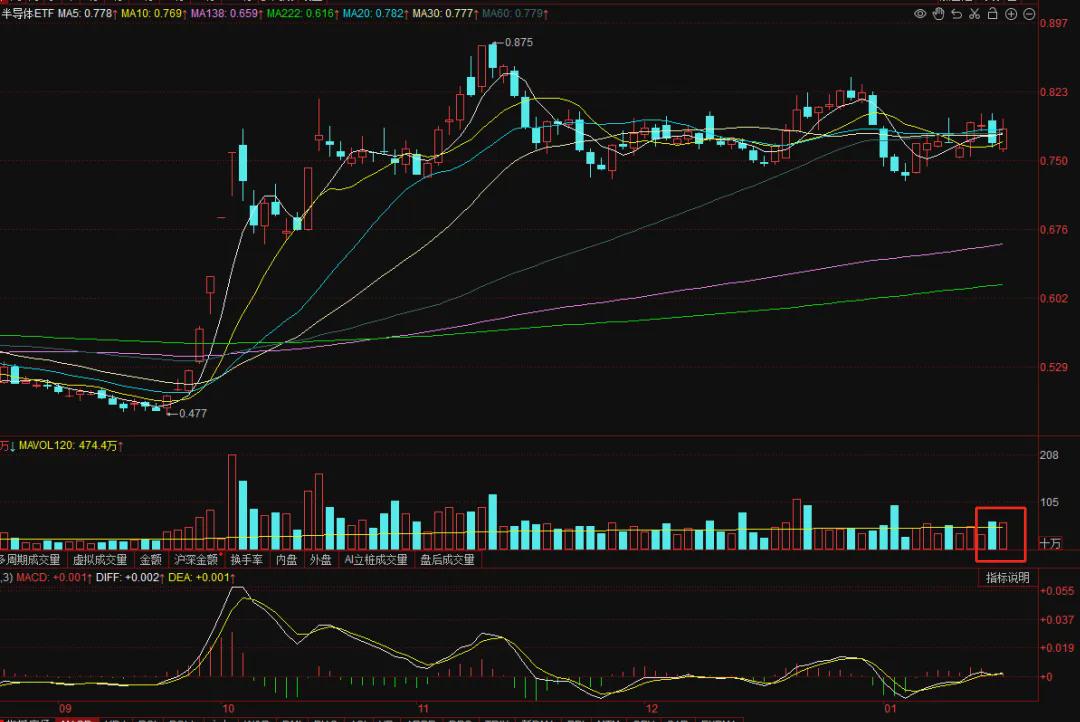Click the +0.055 MACD axis label

(1057, 591)
